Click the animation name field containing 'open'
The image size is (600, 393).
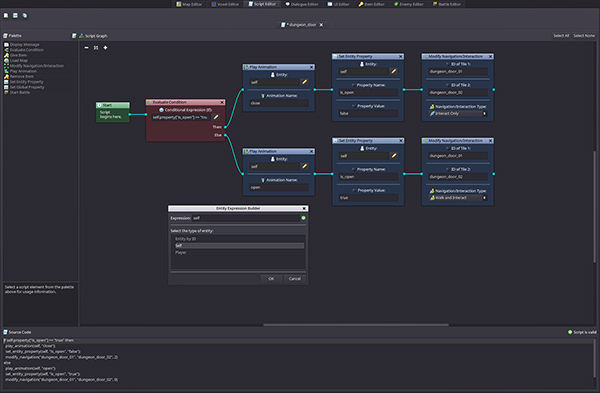(279, 187)
